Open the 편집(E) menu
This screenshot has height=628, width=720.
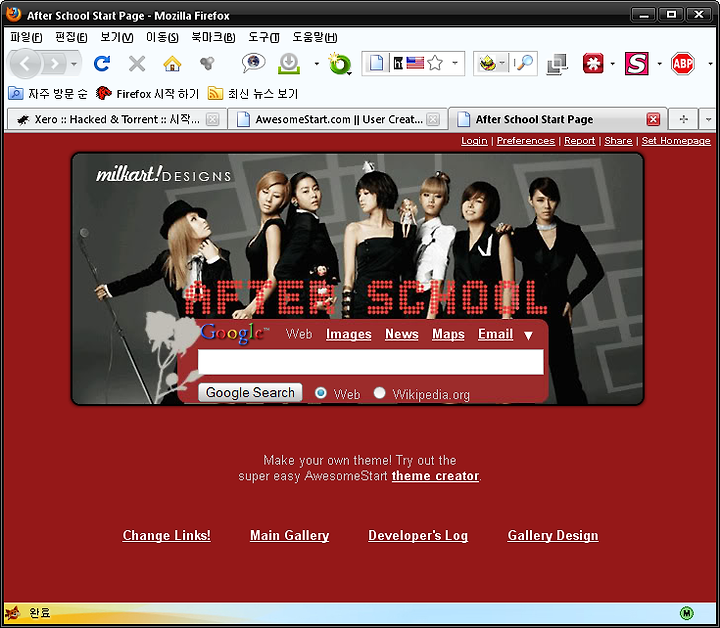[x=71, y=37]
